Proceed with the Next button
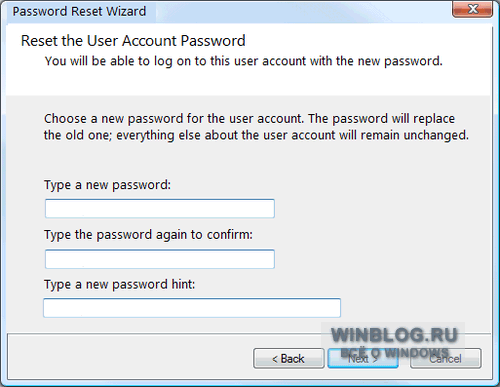500x387 pixels. pos(363,358)
